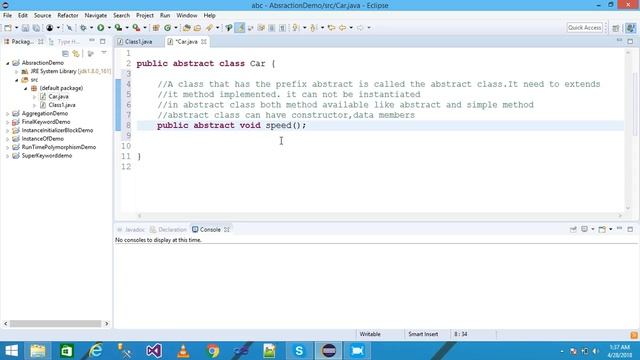This screenshot has width=640, height=360.
Task: Click the New file toolbar icon
Action: 8,28
